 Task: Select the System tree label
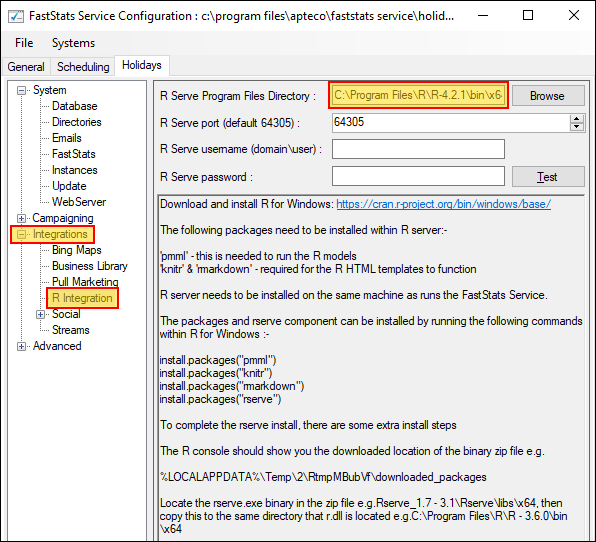(49, 90)
